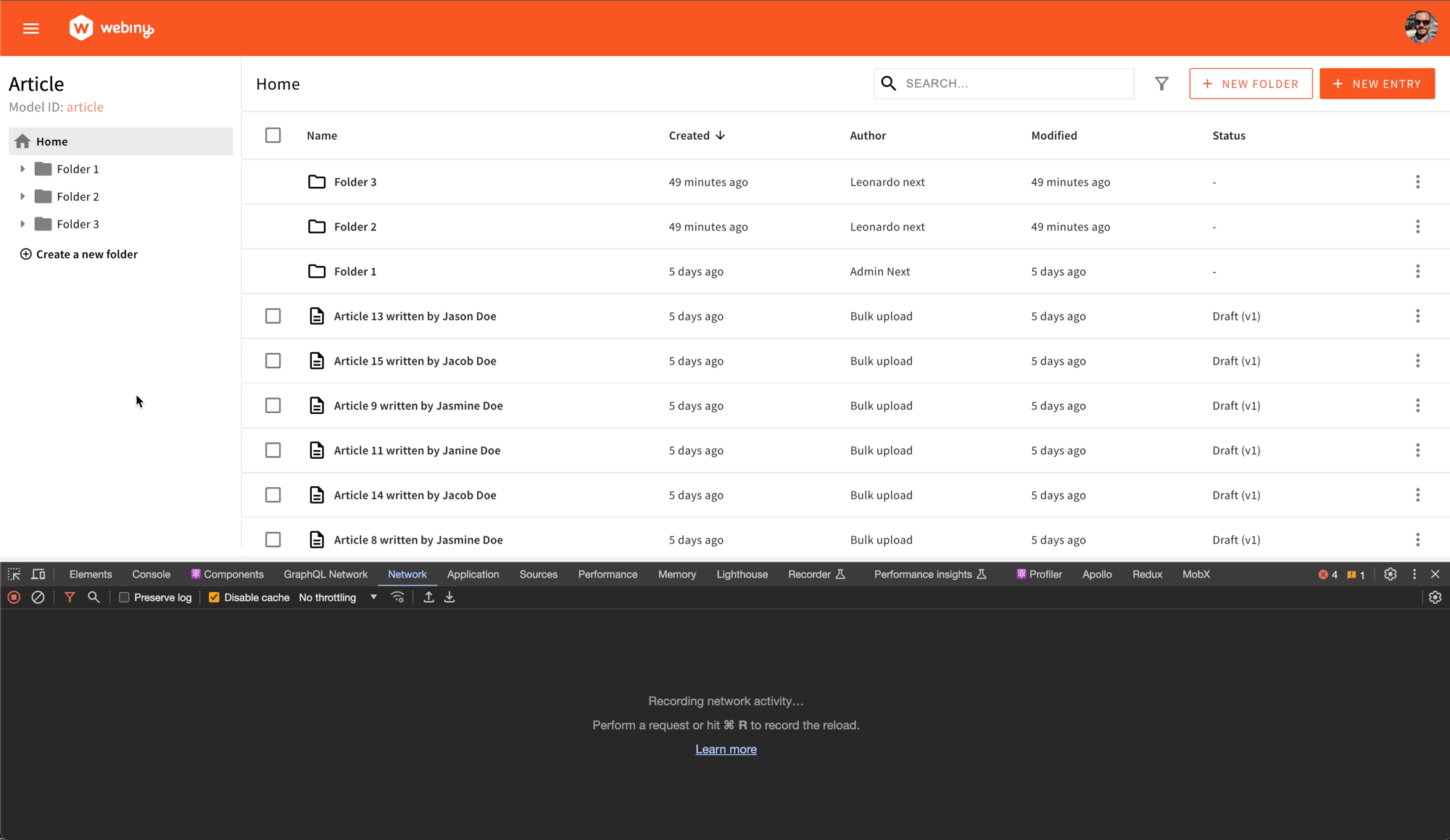The image size is (1450, 840).
Task: Click the user avatar in header
Action: 1420,28
